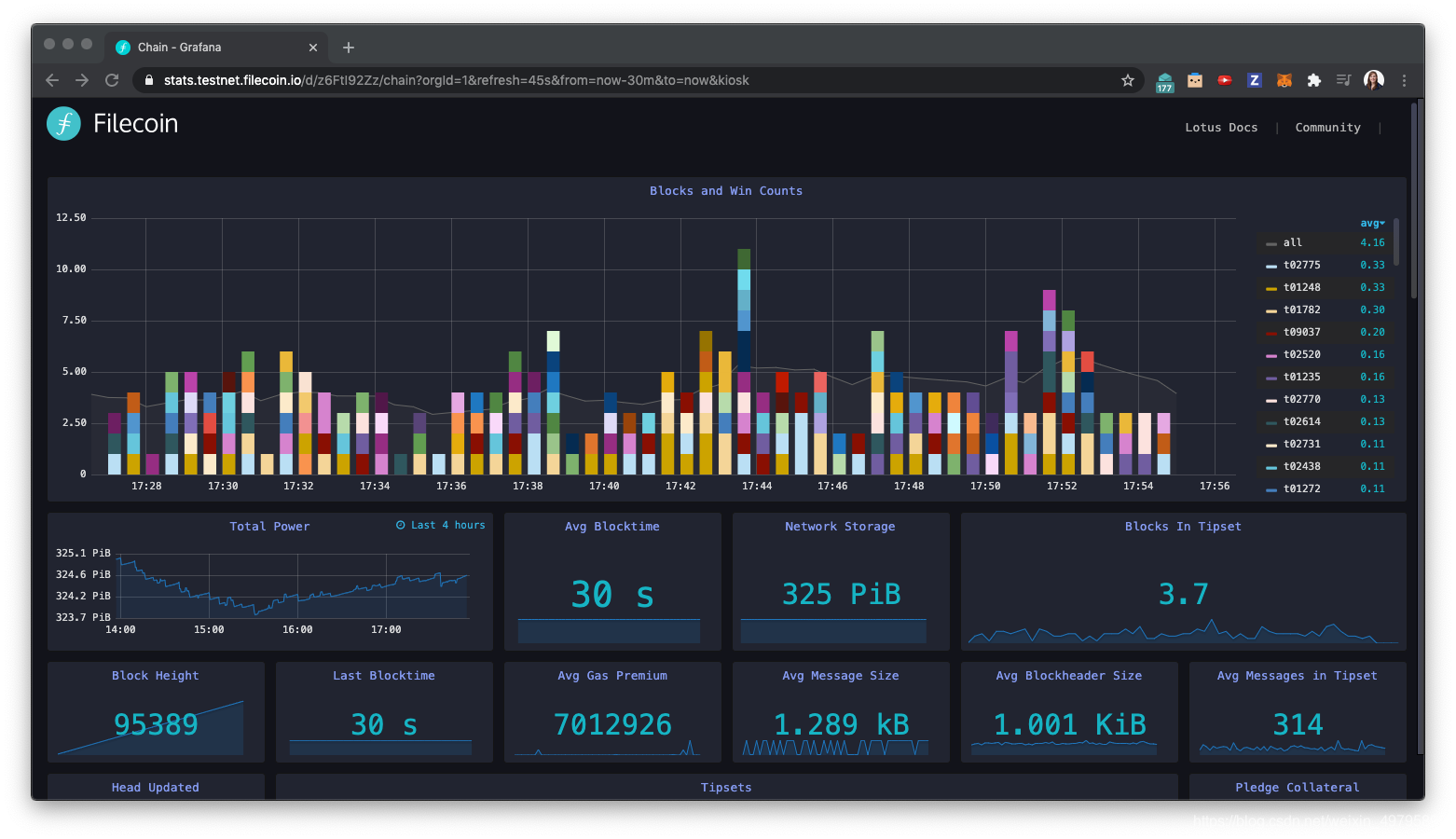1456x839 pixels.
Task: Open the Community link
Action: [x=1327, y=128]
